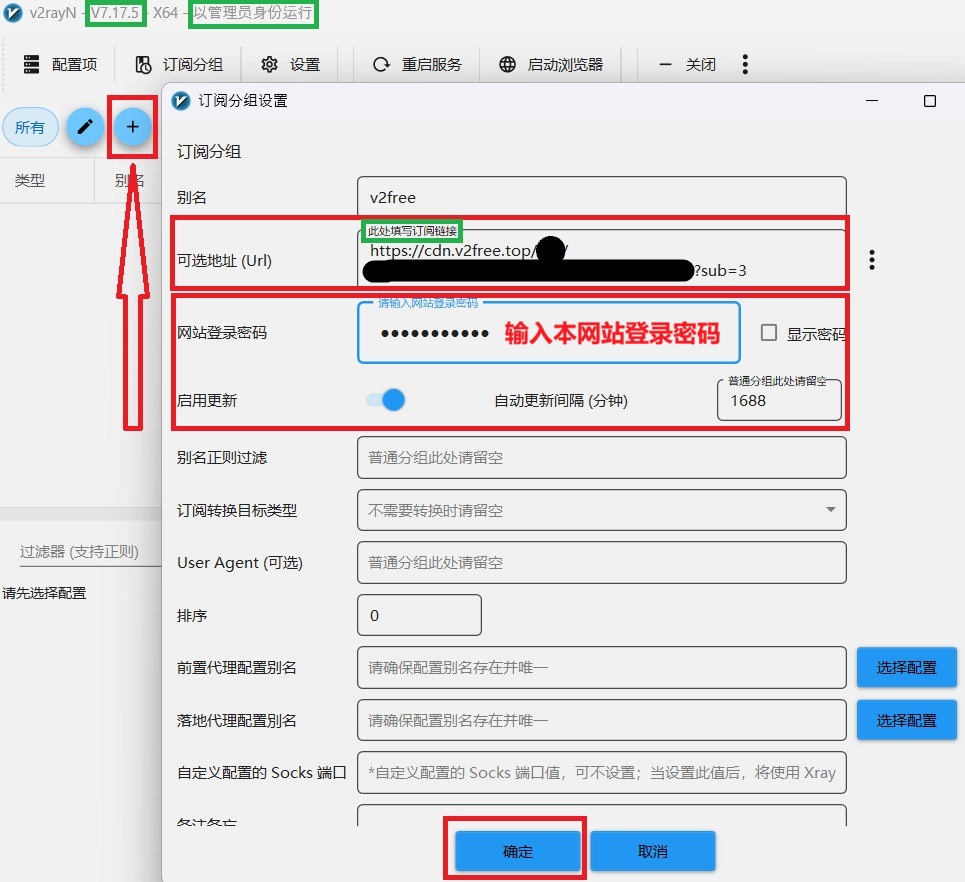Click 选择配置 for 落地代理配置别名
Image resolution: width=965 pixels, height=882 pixels.
(907, 720)
